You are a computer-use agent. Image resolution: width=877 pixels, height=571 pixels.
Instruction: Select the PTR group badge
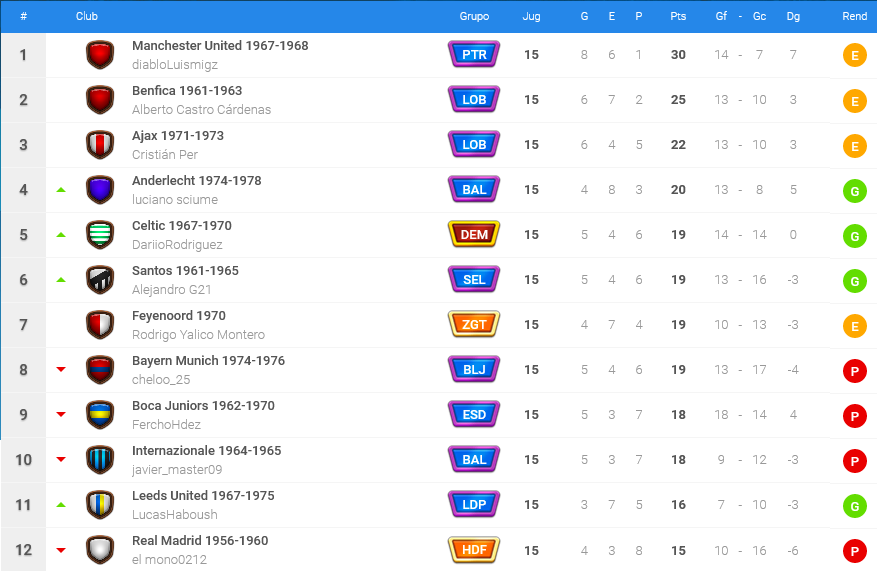coord(474,54)
